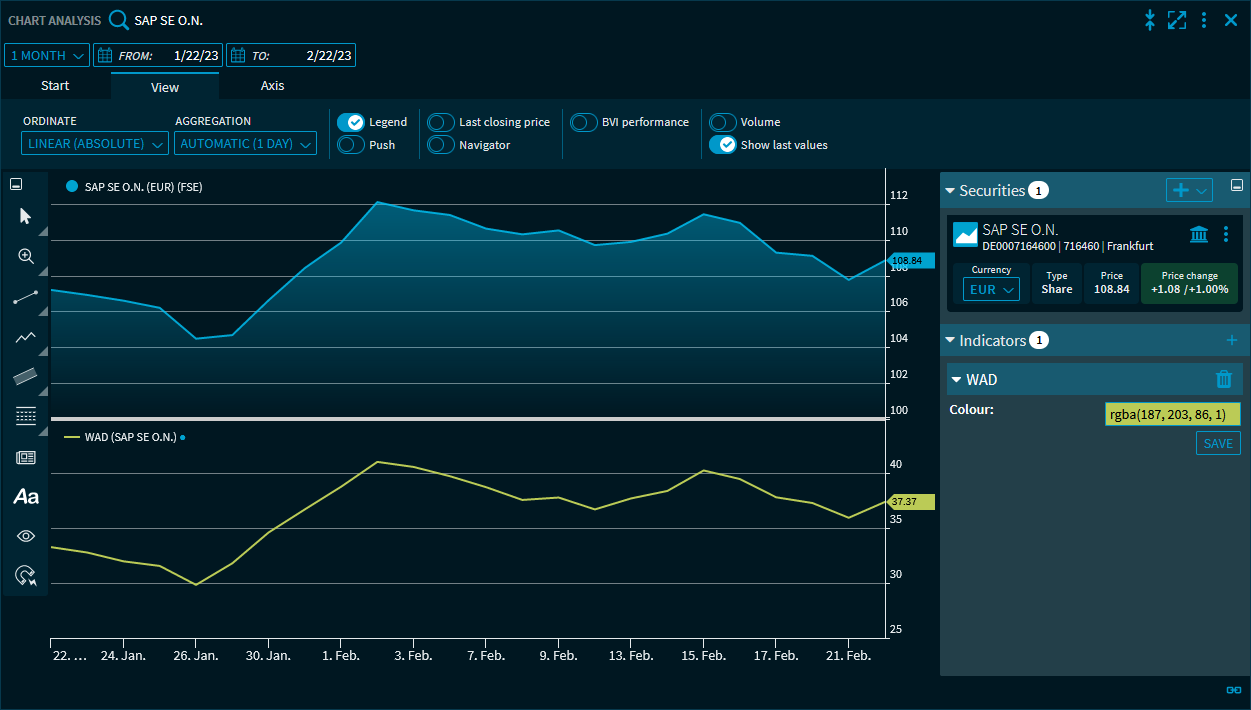The image size is (1251, 710).
Task: Open the text annotation Aa tool
Action: pos(26,496)
